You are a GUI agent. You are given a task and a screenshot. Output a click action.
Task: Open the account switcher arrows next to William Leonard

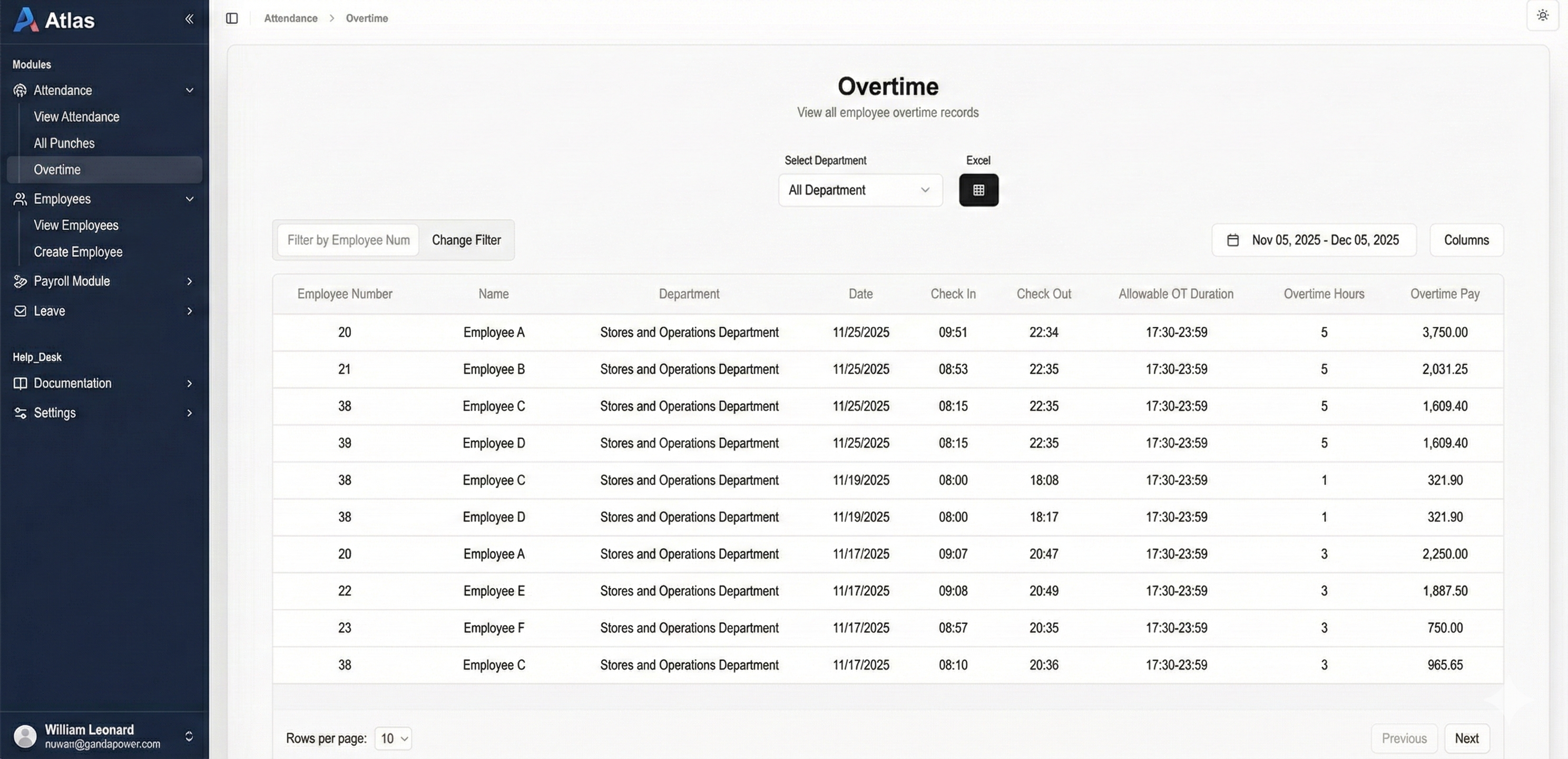[189, 735]
